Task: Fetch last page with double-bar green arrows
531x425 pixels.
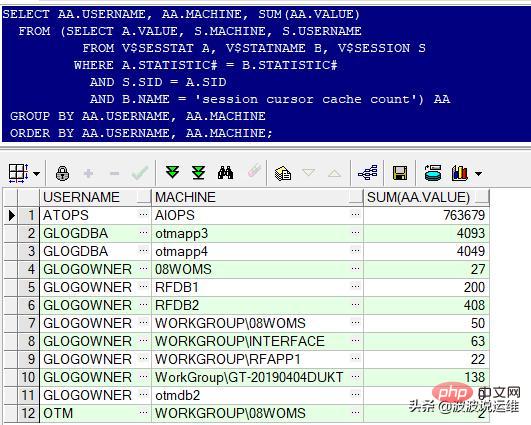Action: (198, 173)
